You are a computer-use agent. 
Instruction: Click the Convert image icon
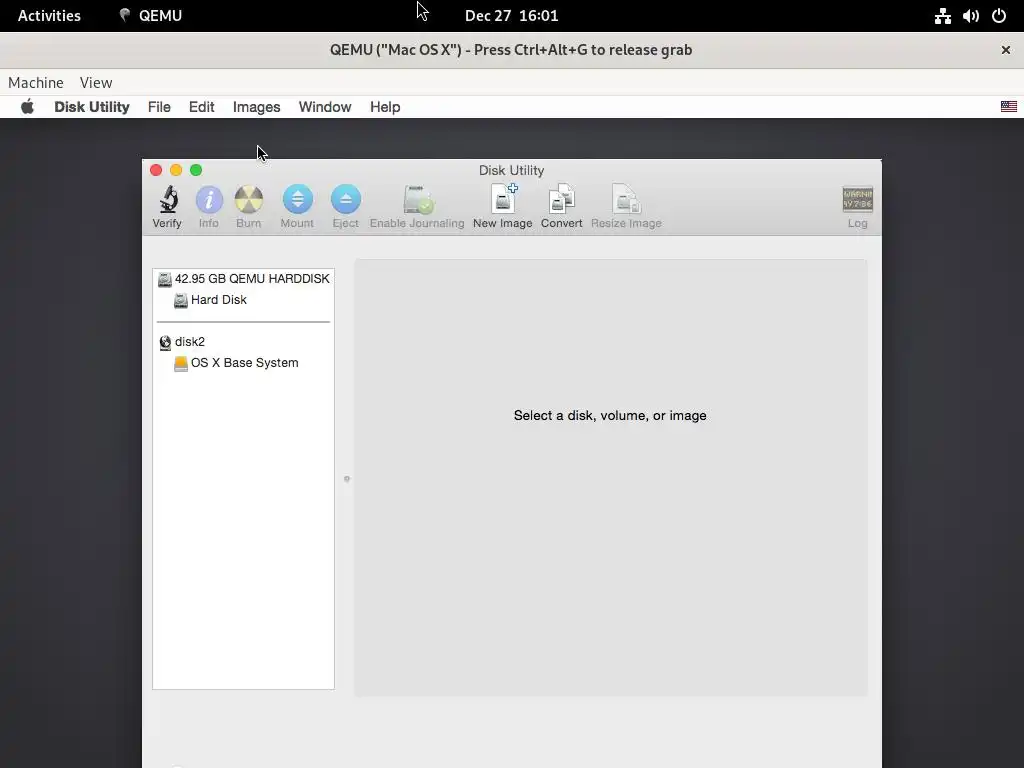(x=562, y=199)
